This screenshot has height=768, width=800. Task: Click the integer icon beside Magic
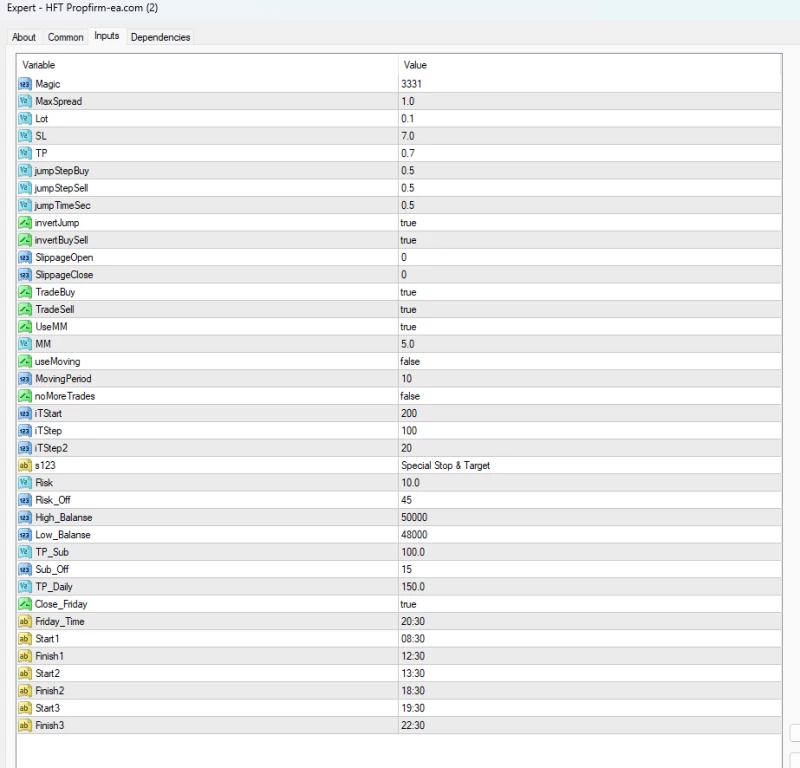25,84
